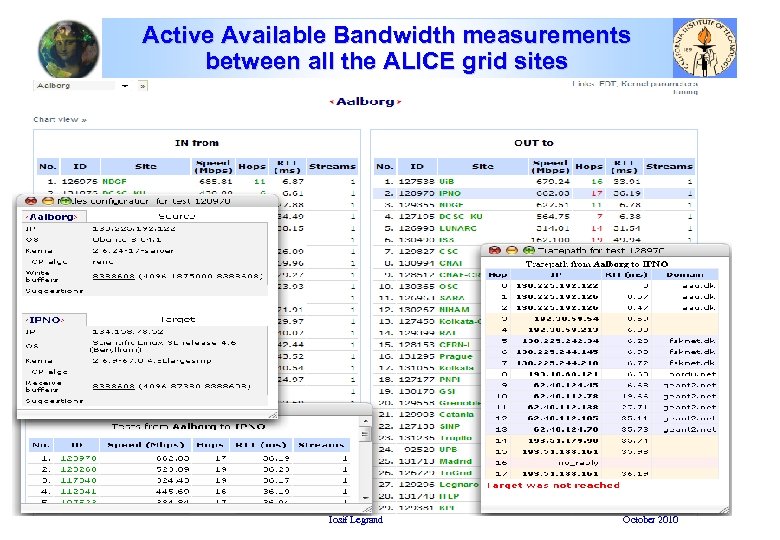This screenshot has width=780, height=540.
Task: Open the SARA site link
Action: 452,298
